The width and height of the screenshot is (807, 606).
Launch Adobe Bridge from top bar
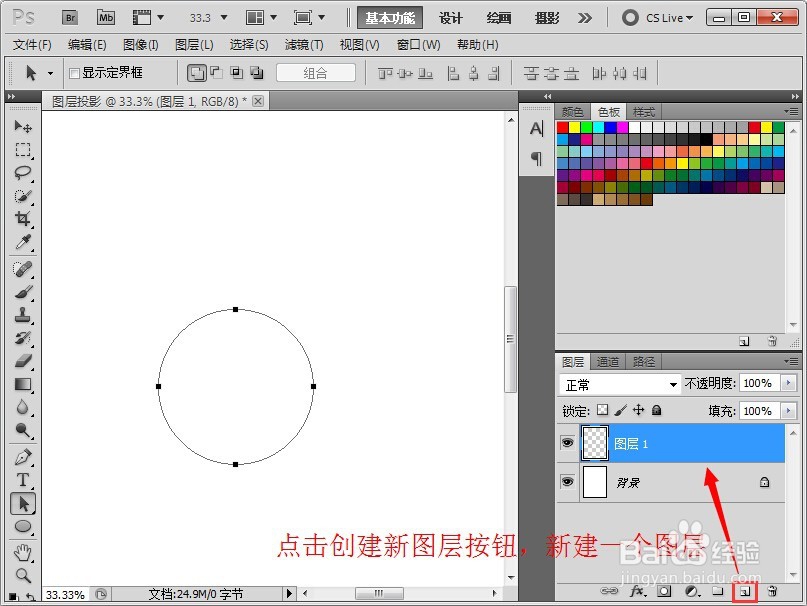tap(70, 18)
